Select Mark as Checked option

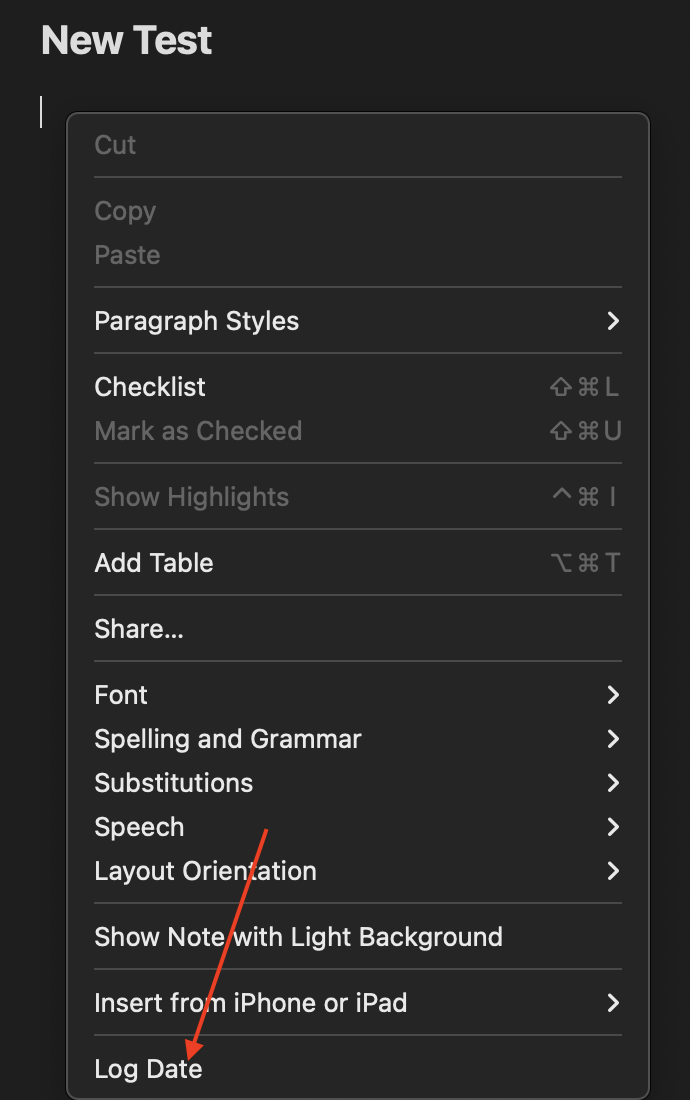coord(198,431)
